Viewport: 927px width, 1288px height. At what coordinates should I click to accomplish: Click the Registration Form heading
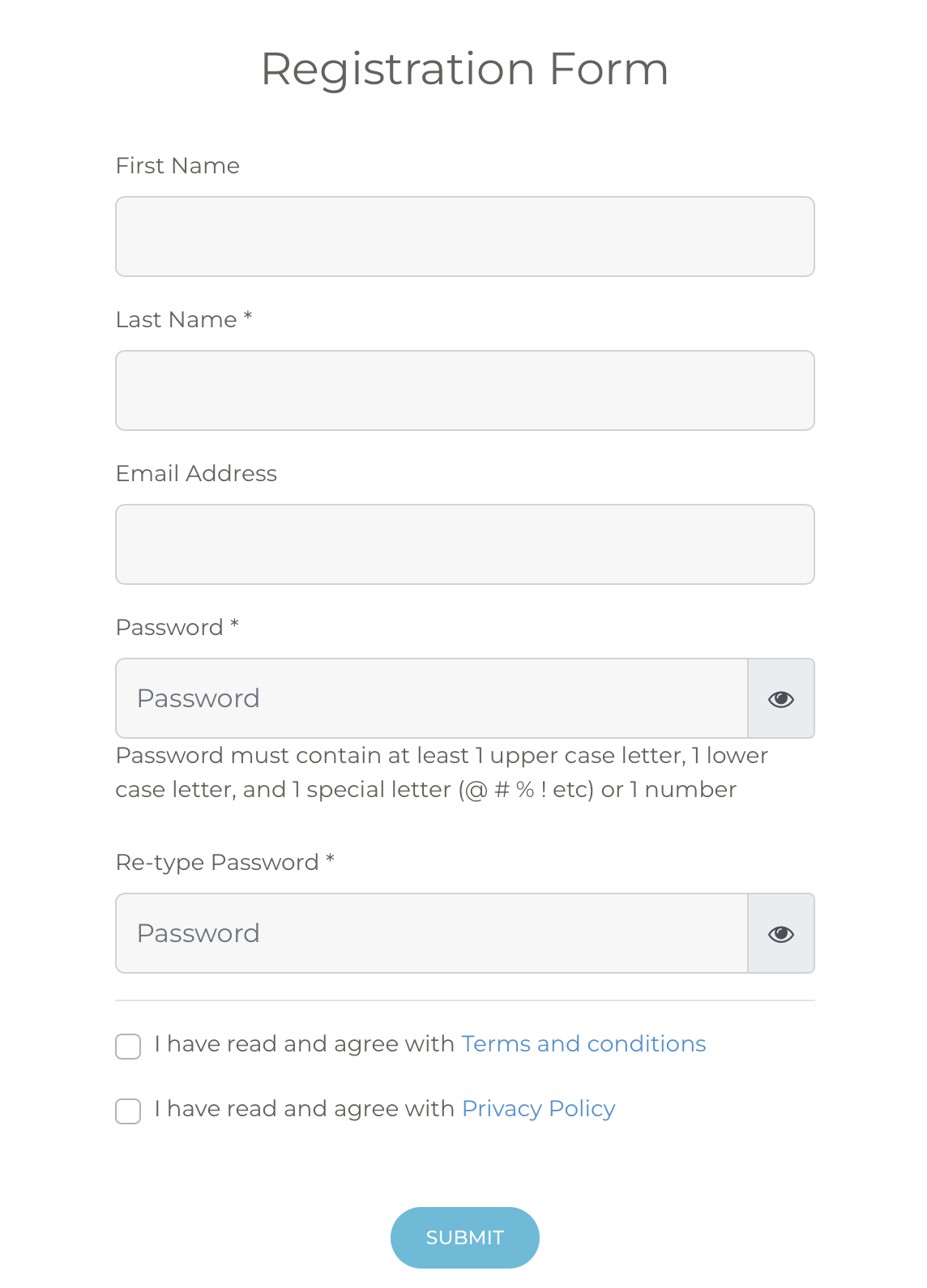465,70
